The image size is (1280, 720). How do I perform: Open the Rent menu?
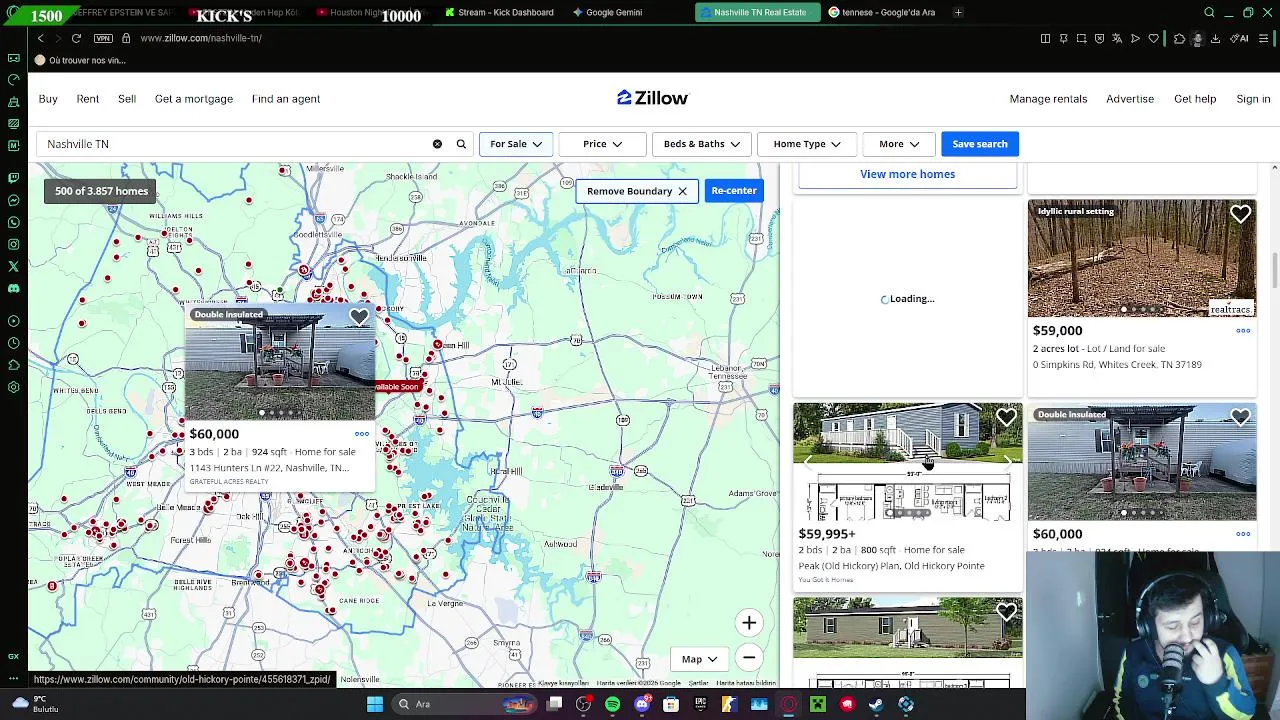[88, 99]
